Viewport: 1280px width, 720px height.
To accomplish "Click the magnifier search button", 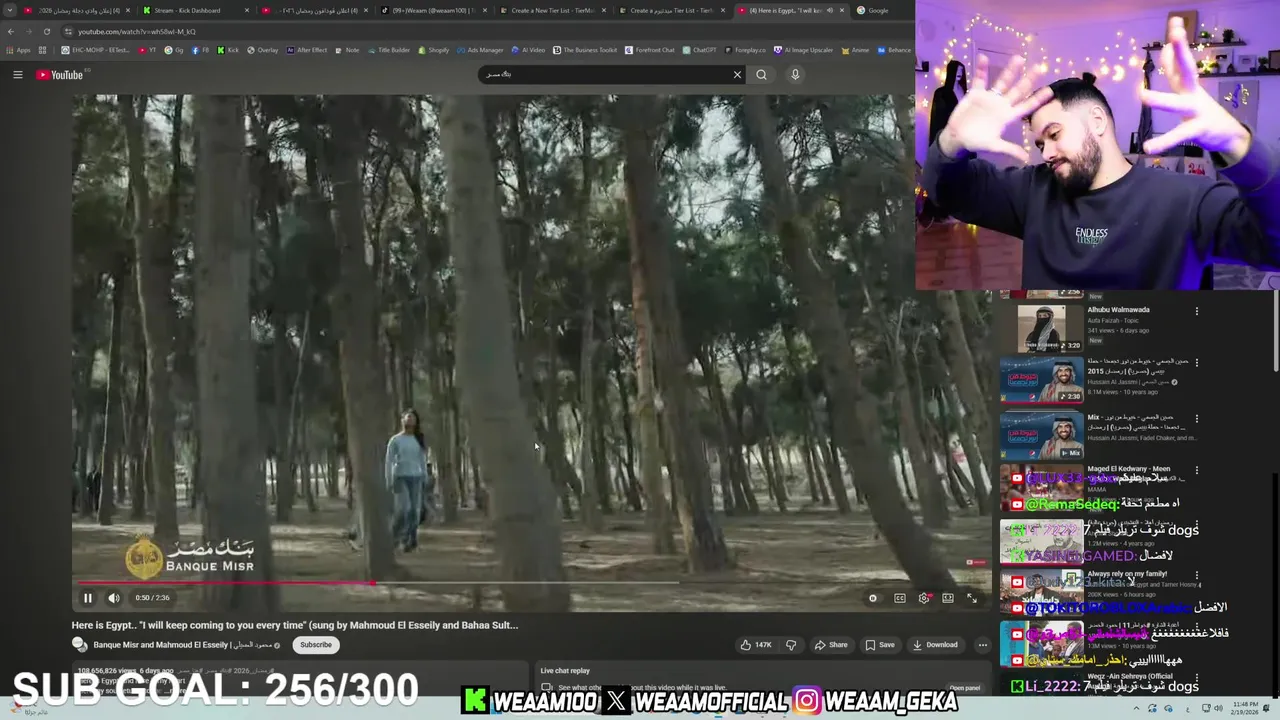I will pos(762,75).
